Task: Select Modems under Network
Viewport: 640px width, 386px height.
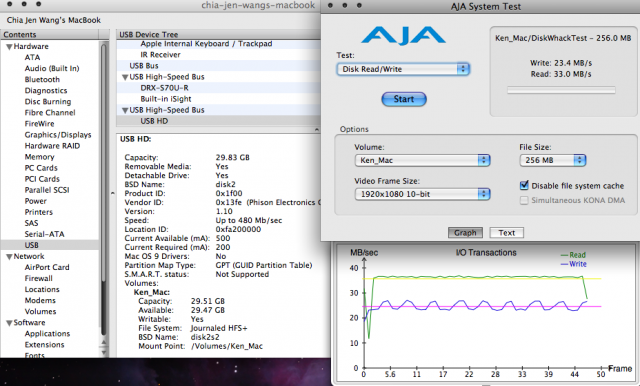Action: 40,300
